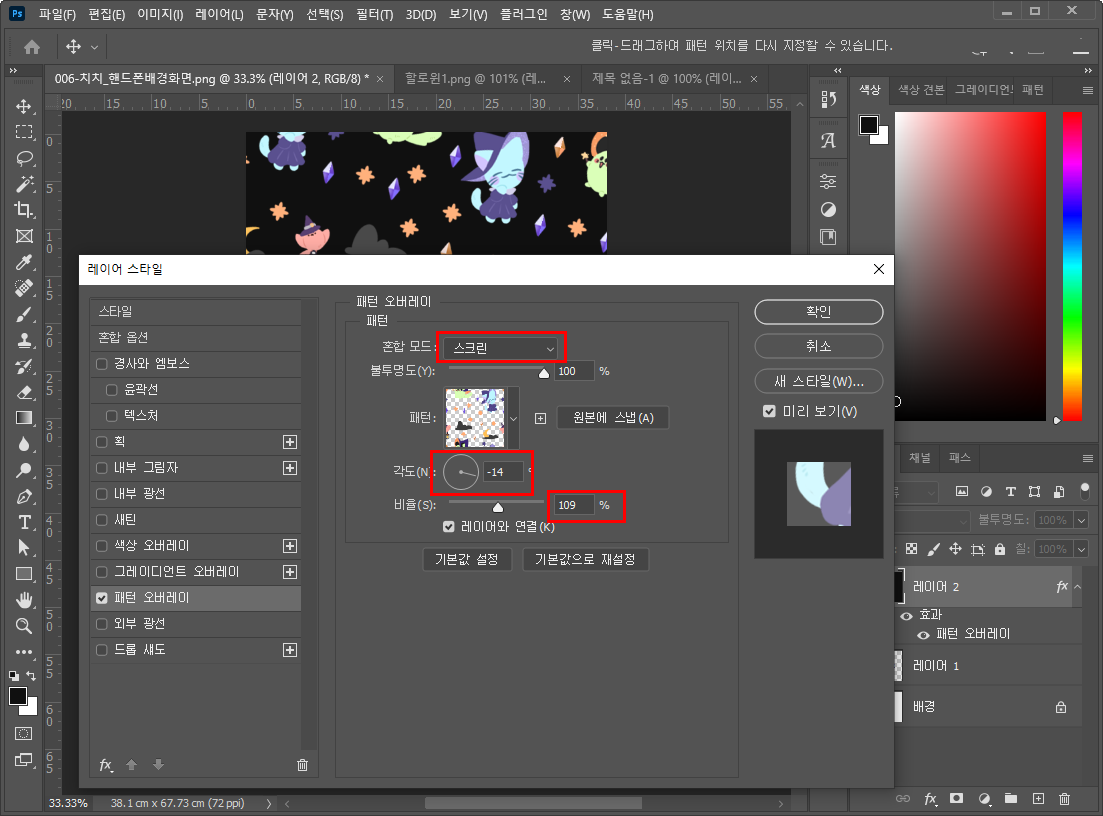This screenshot has height=816, width=1103.
Task: Click the 기본값 설정 button
Action: [x=467, y=560]
